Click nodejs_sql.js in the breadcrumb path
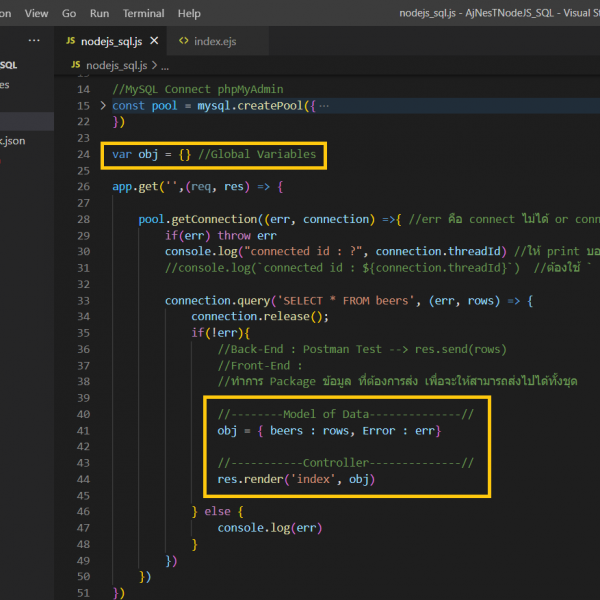600x600 pixels. (116, 65)
